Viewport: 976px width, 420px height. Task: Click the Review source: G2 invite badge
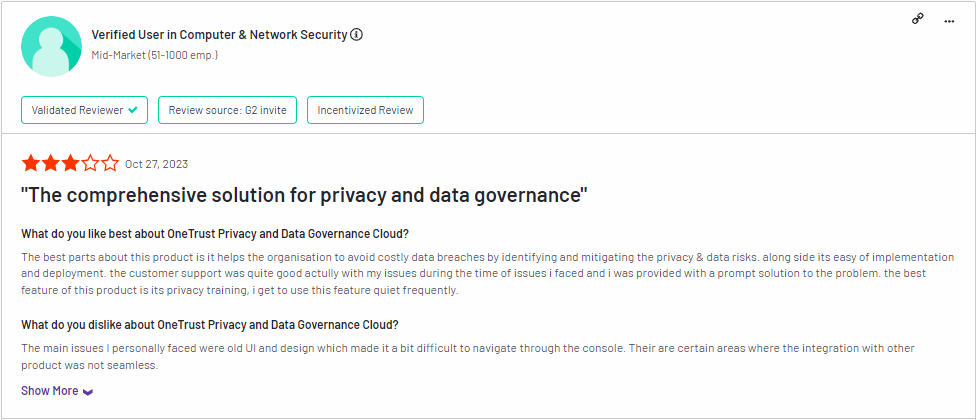point(227,110)
